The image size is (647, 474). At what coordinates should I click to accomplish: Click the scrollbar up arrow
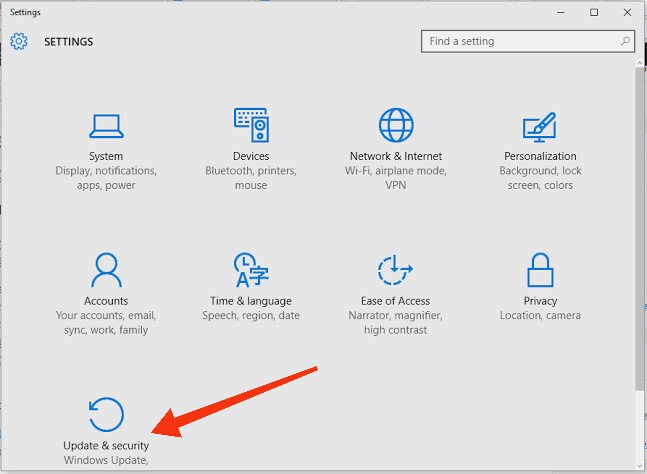639,64
